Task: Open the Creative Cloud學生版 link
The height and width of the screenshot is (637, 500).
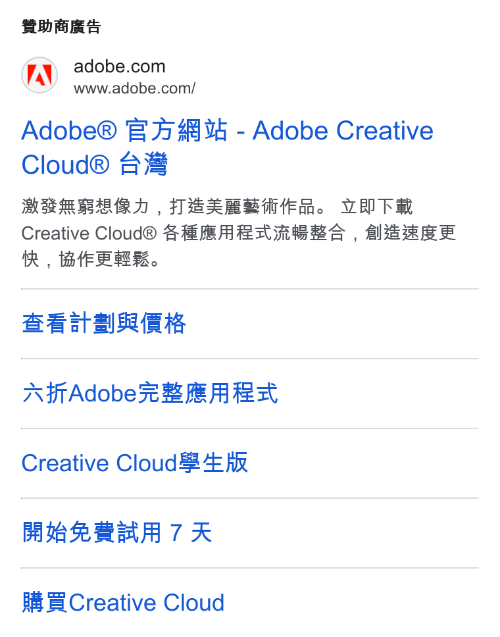Action: click(134, 463)
